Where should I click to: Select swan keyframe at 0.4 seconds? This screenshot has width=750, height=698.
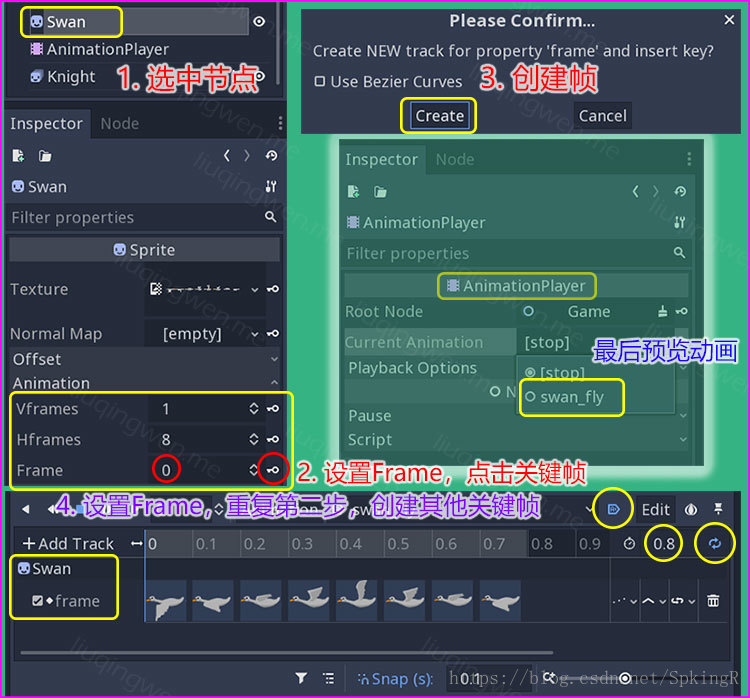(x=356, y=600)
